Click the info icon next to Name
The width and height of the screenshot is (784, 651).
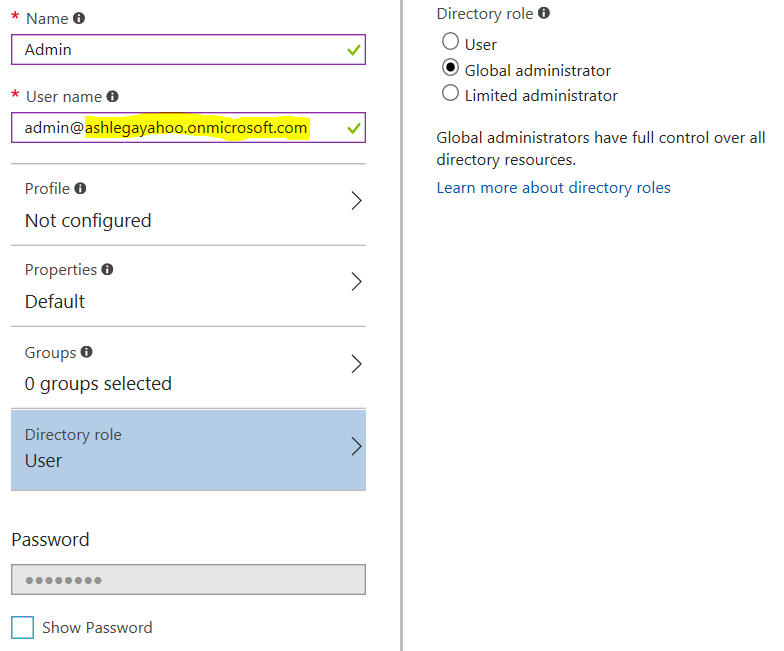79,18
